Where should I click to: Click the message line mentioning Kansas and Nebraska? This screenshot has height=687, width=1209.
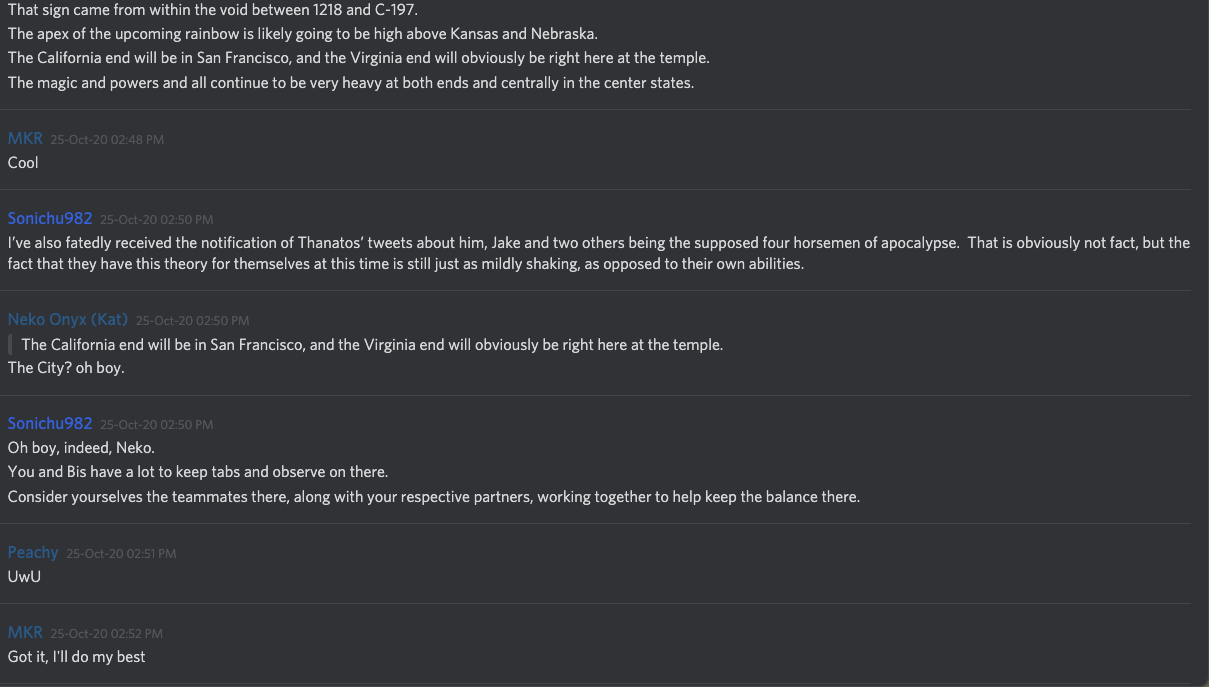point(302,34)
